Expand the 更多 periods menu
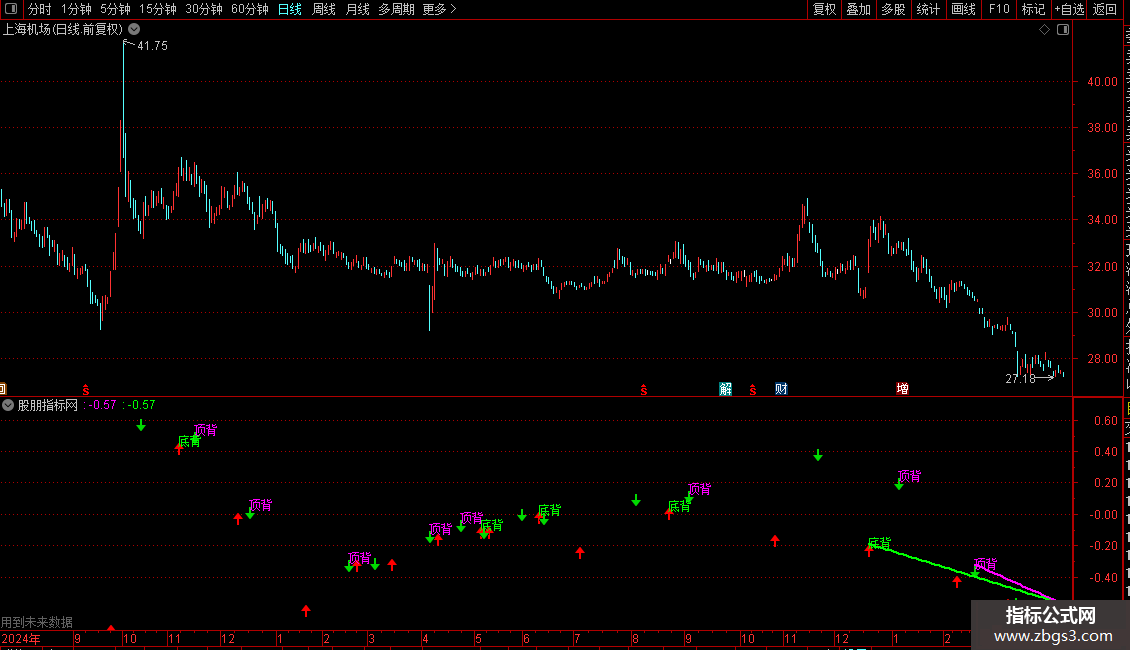This screenshot has height=650, width=1130. [439, 9]
